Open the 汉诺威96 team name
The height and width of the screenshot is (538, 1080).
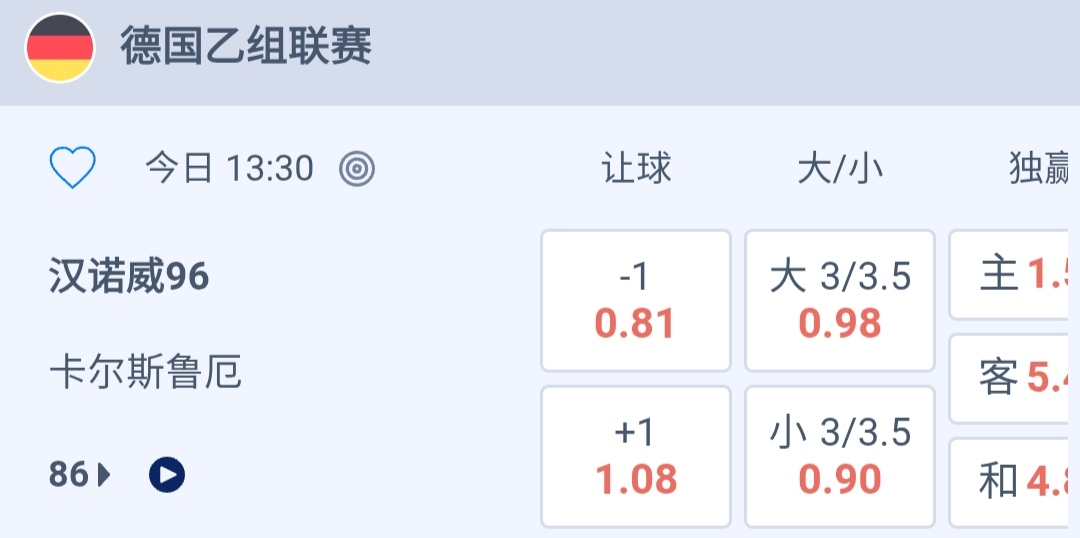coord(129,276)
